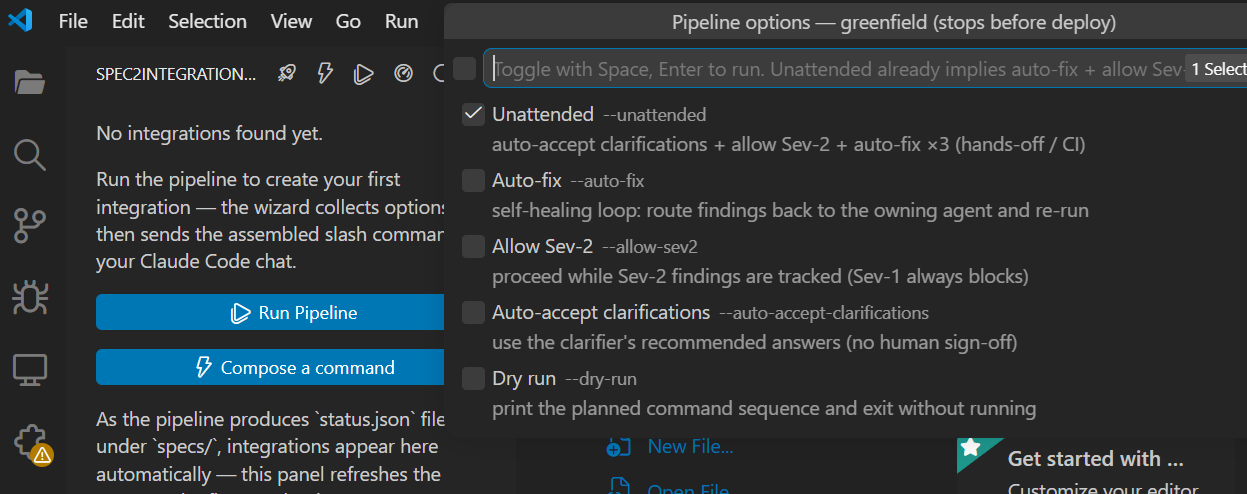The image size is (1247, 494).
Task: Tick the Auto-accept clarifications checkbox
Action: (474, 312)
